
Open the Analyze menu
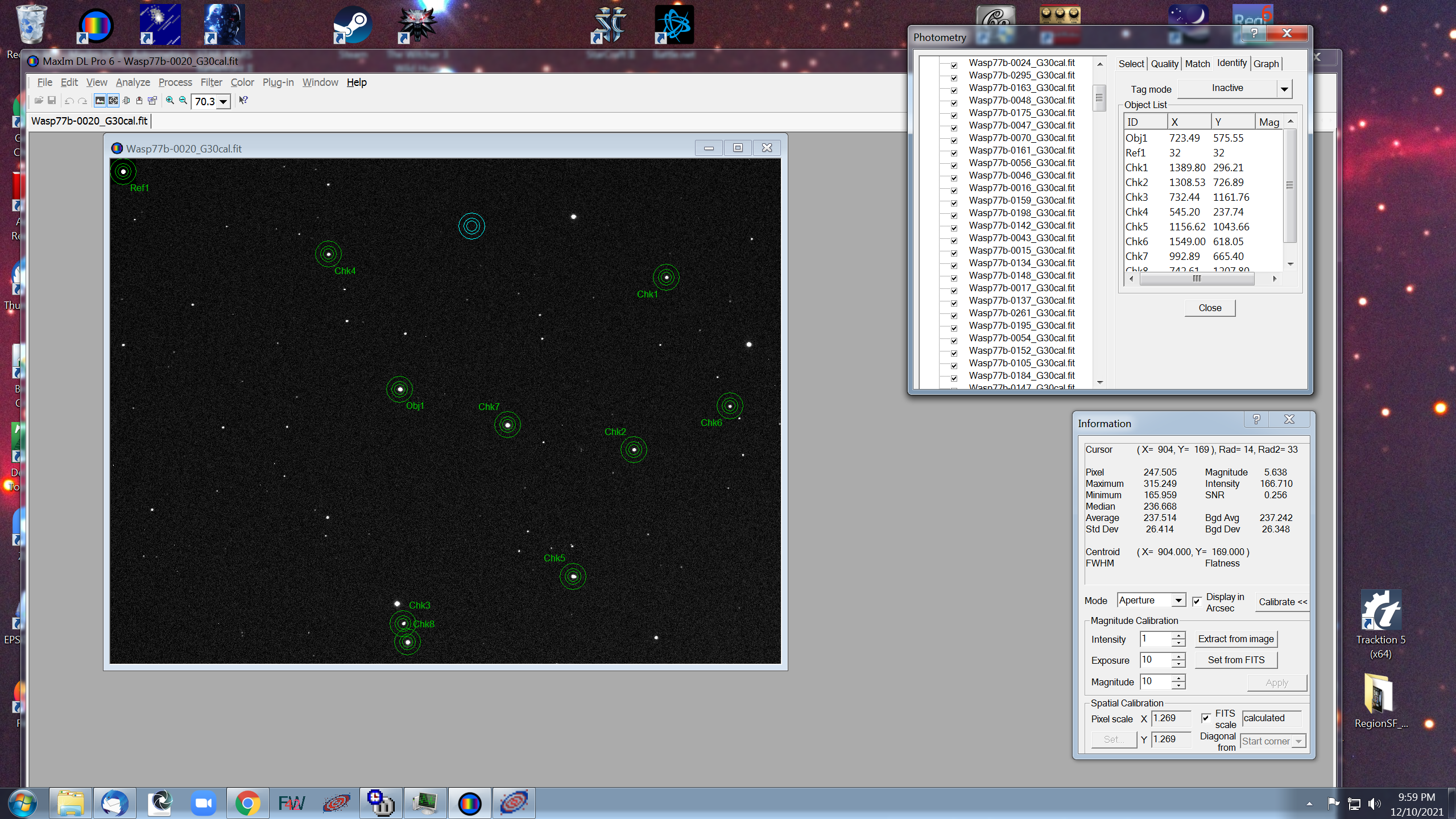133,82
